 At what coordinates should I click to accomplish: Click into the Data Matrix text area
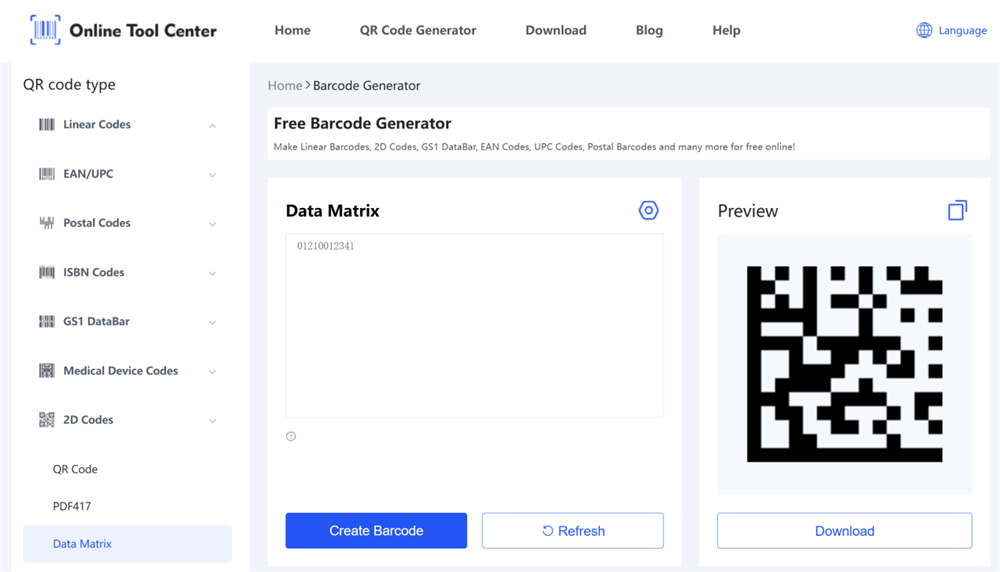474,325
